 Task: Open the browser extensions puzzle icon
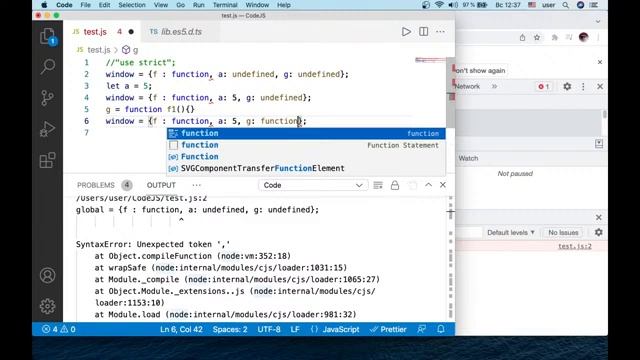tap(555, 38)
